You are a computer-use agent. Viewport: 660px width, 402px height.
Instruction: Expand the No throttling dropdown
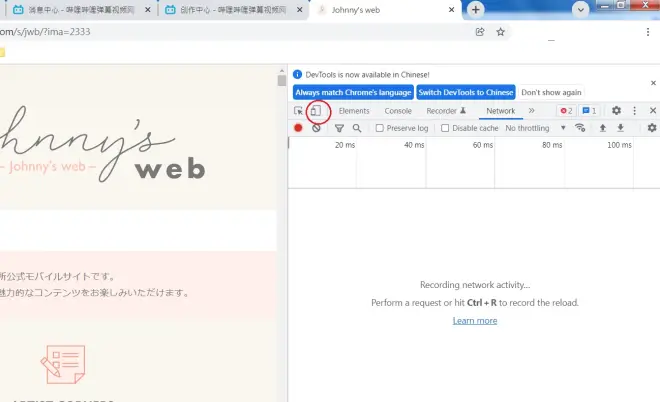coord(535,128)
